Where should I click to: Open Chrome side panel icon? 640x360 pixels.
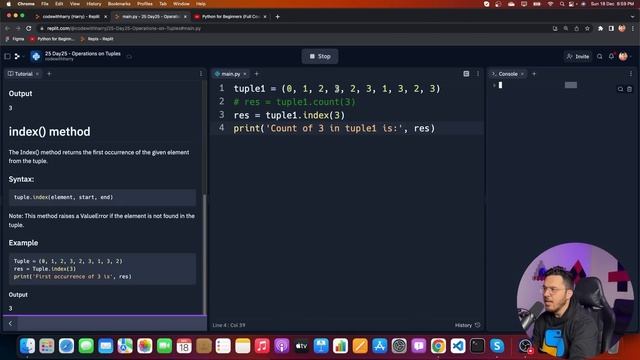[x=611, y=28]
